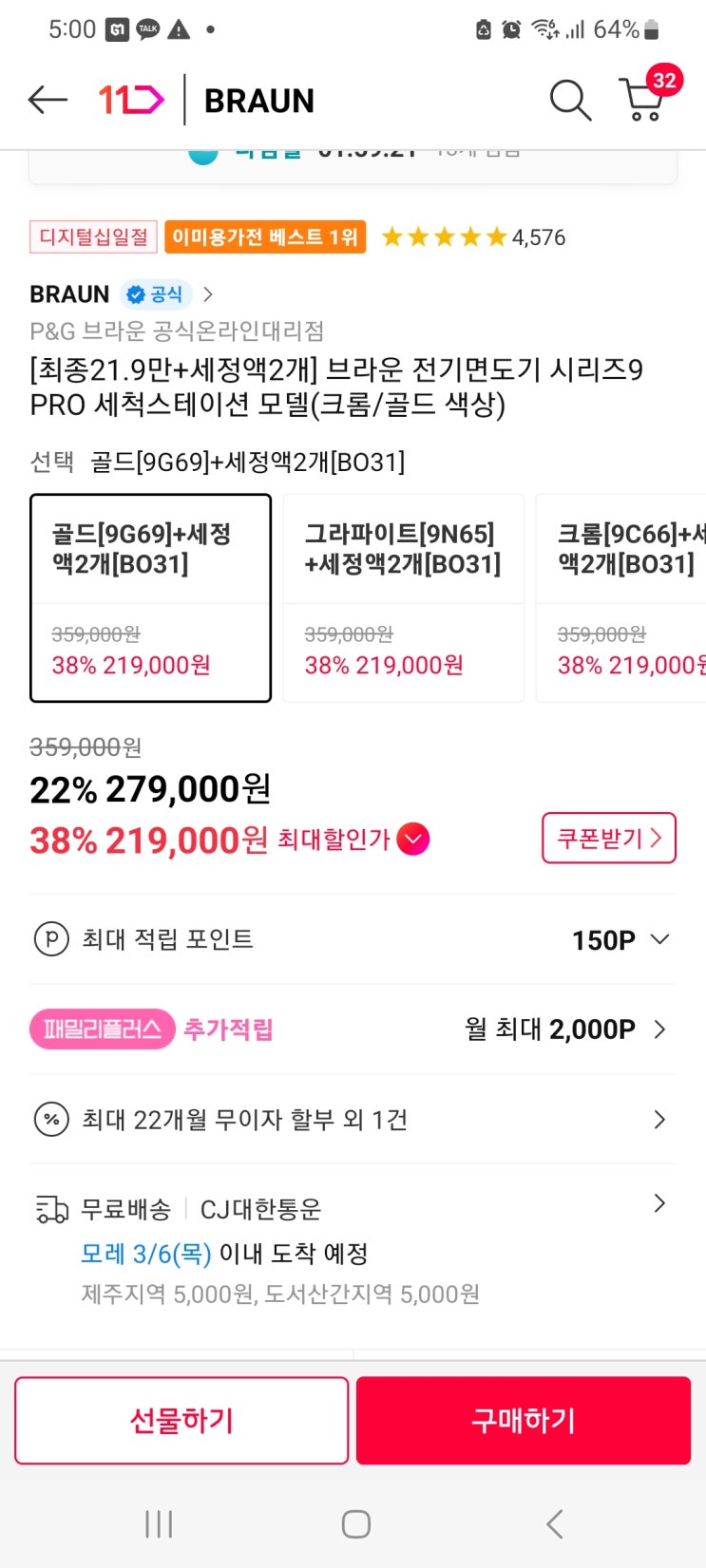Select the 골드[9G69] option card

coord(151,597)
